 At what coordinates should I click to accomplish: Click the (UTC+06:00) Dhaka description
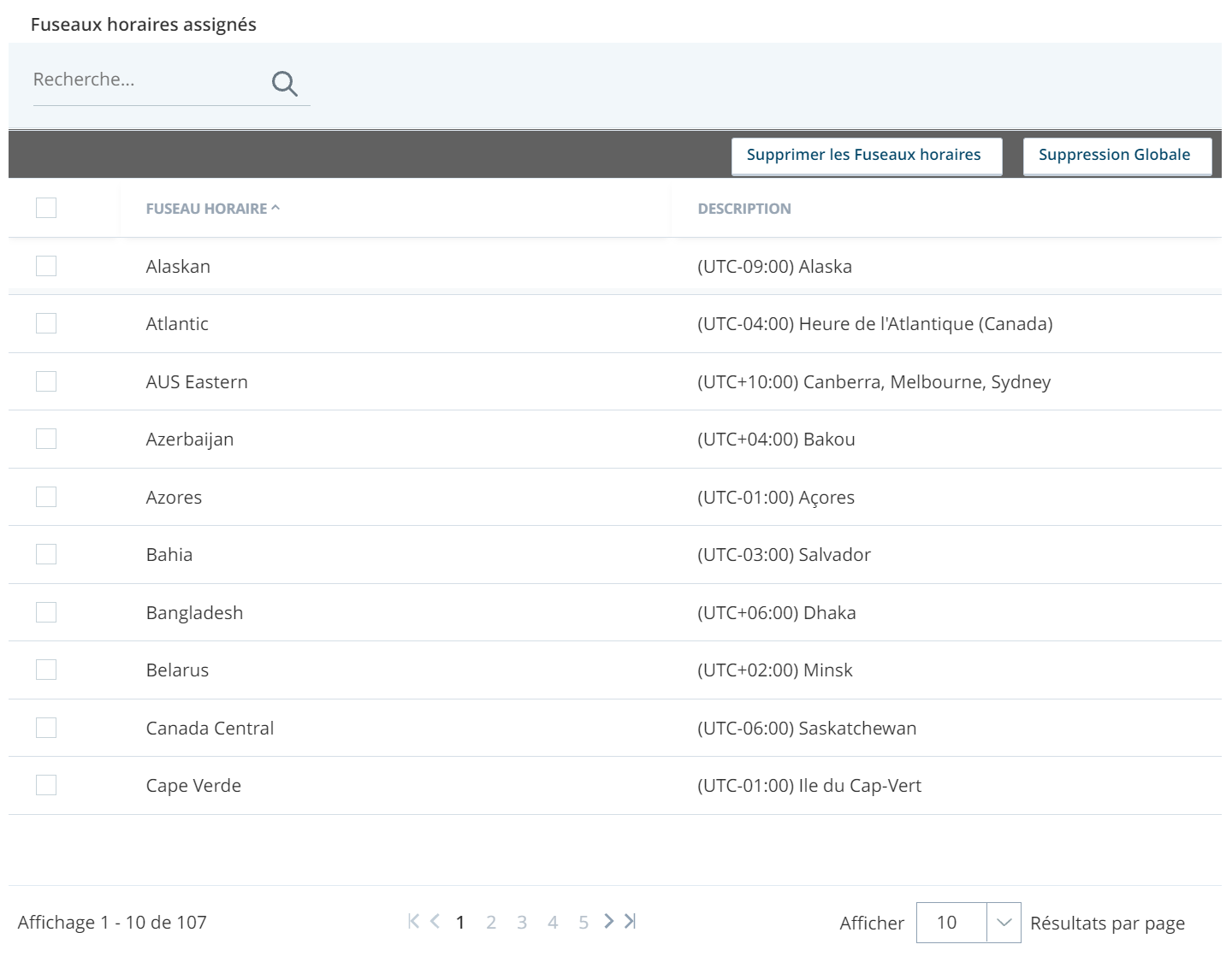777,612
